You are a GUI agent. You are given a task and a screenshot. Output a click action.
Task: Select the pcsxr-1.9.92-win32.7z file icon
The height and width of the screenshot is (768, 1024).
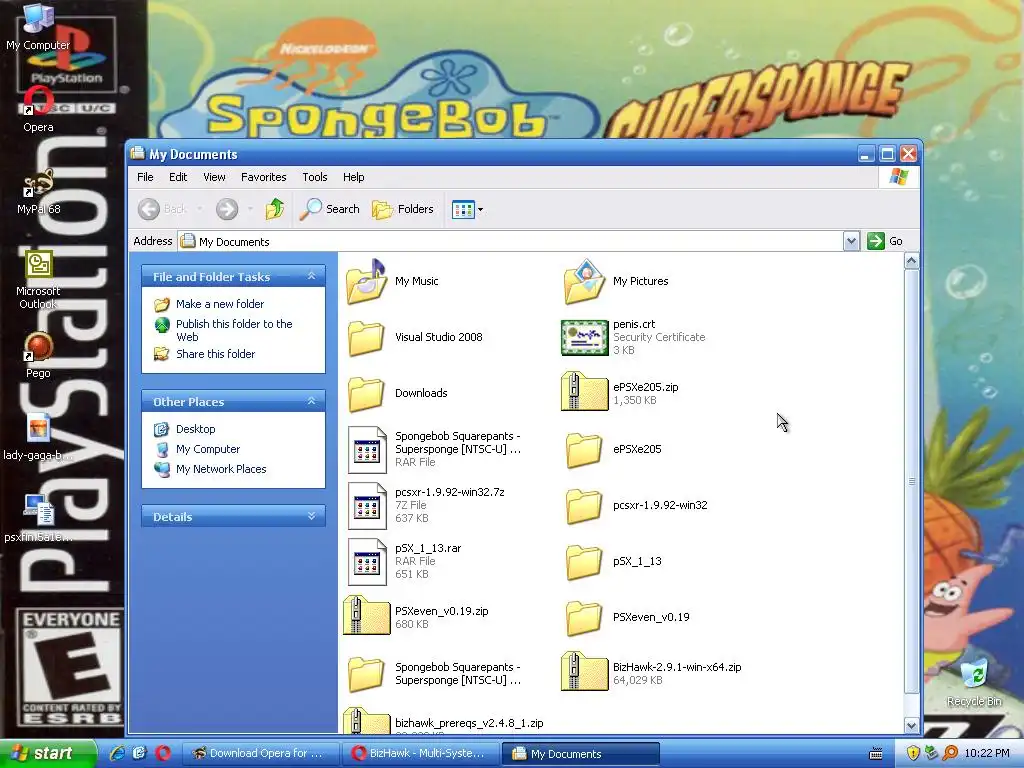(x=366, y=505)
